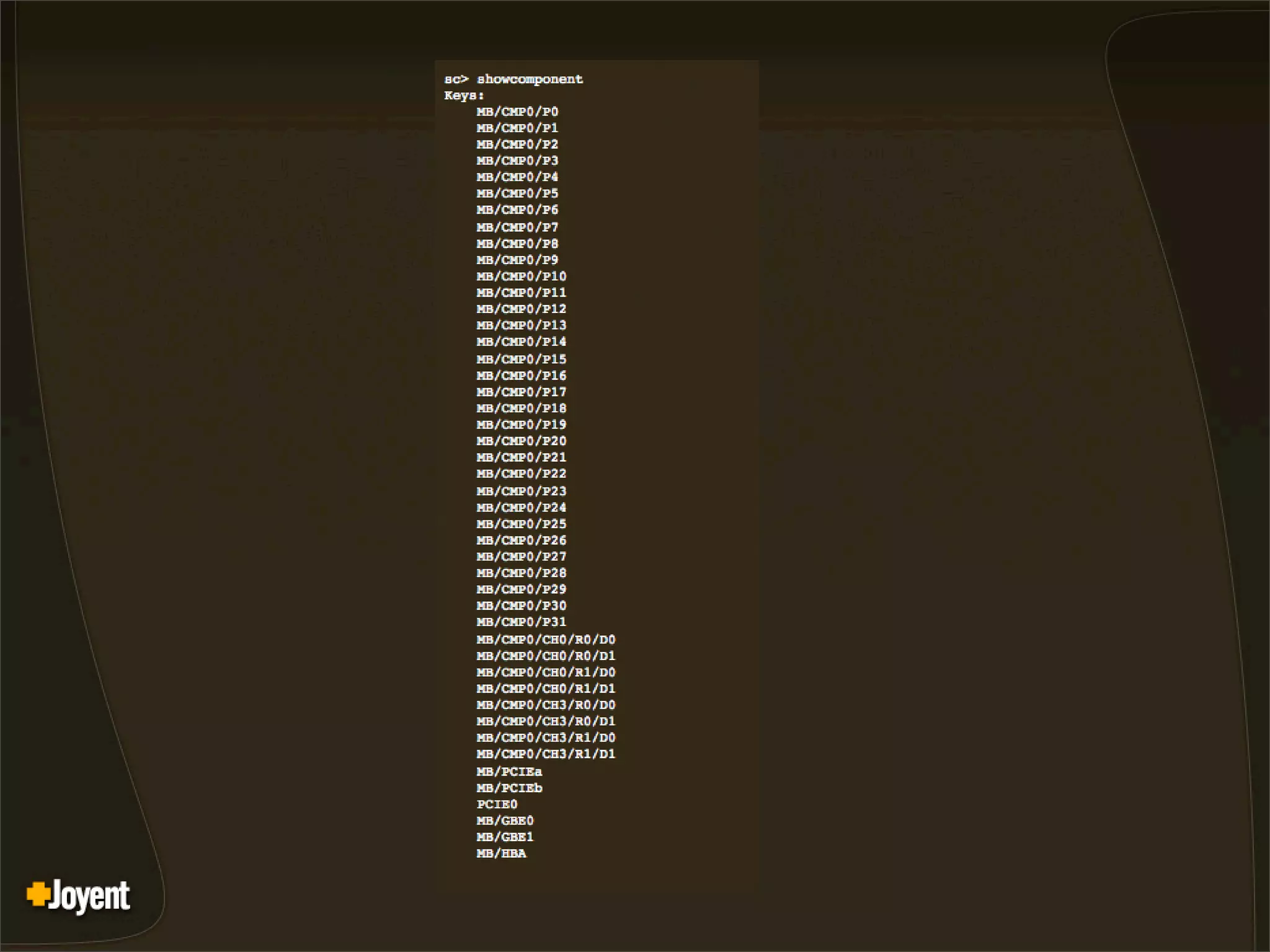The image size is (1270, 952).
Task: Click the Joyent logo
Action: click(79, 896)
